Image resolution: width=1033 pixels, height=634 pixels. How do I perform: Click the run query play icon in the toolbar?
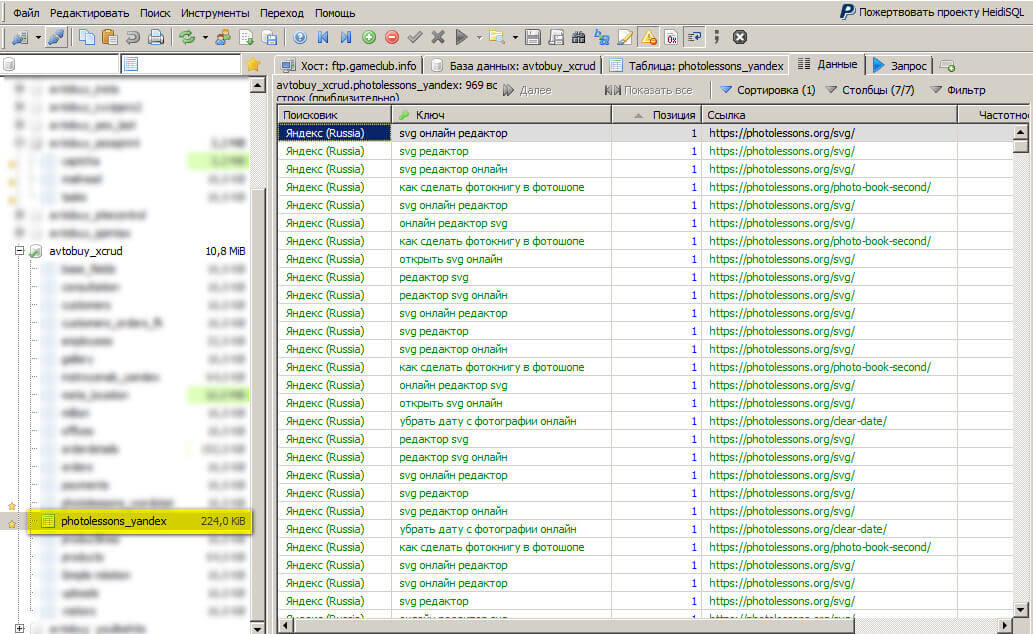462,38
